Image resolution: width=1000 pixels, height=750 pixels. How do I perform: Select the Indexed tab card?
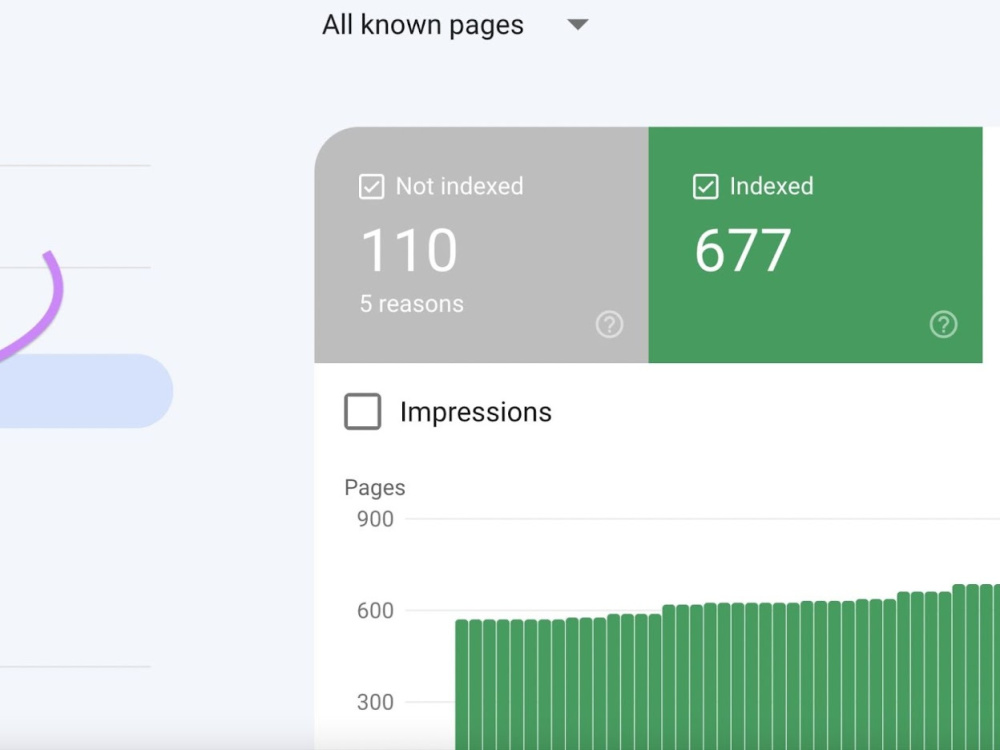coord(815,245)
